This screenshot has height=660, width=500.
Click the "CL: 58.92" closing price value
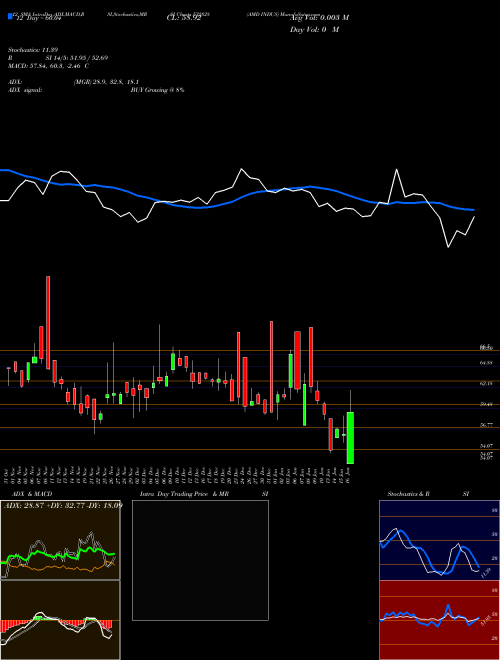[x=184, y=18]
